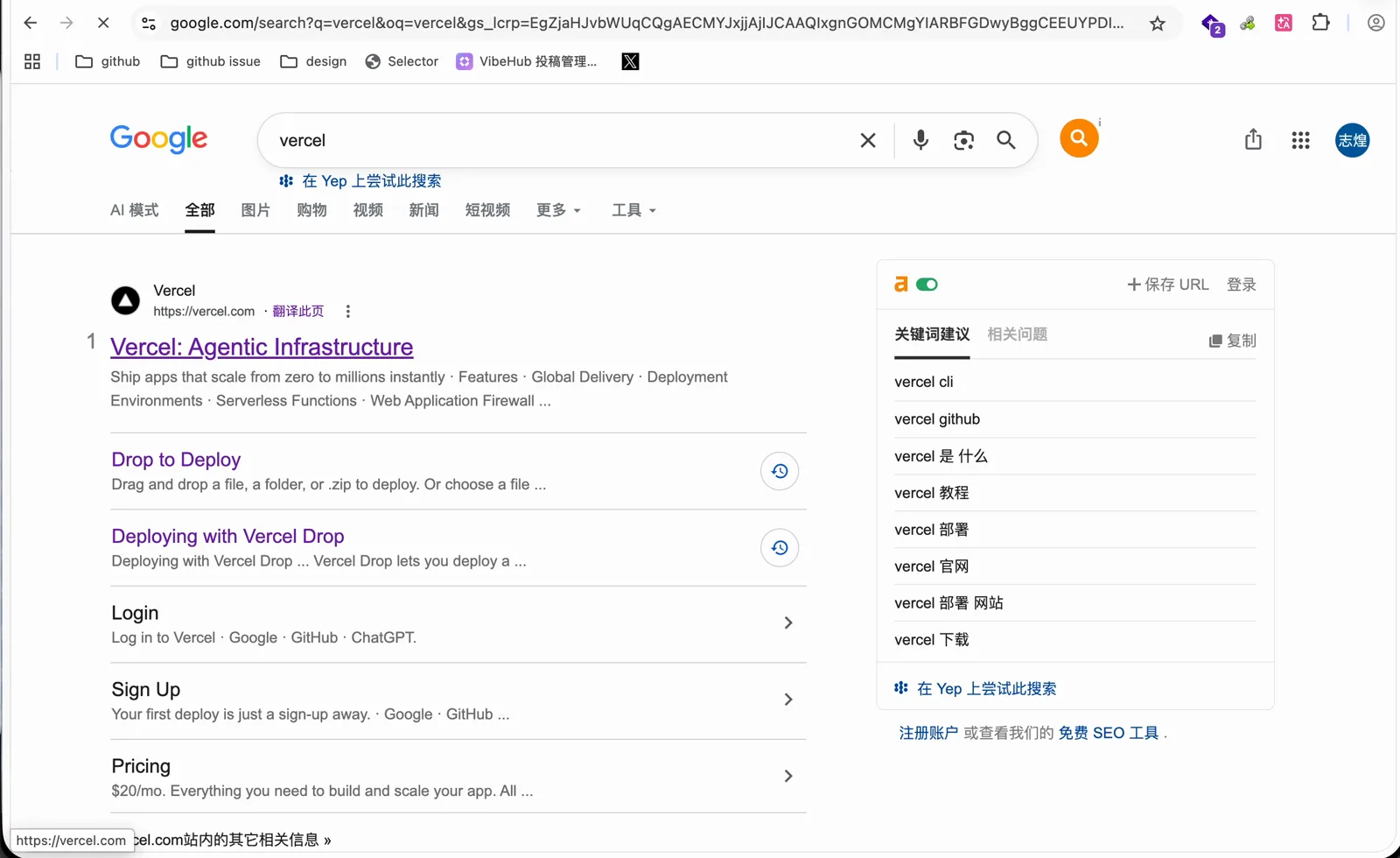Open the Login sitelink title
The width and height of the screenshot is (1400, 858).
tap(135, 613)
